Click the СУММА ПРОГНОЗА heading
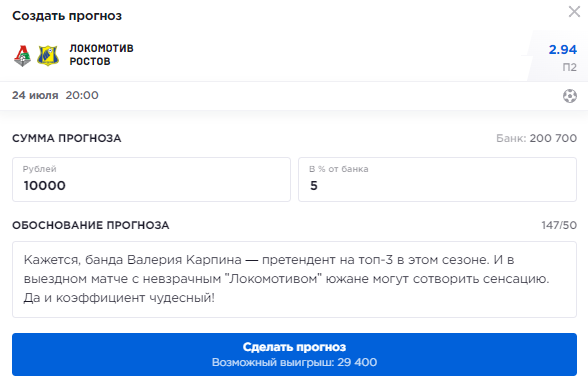Screen dimensions: 588x383 pos(66,138)
